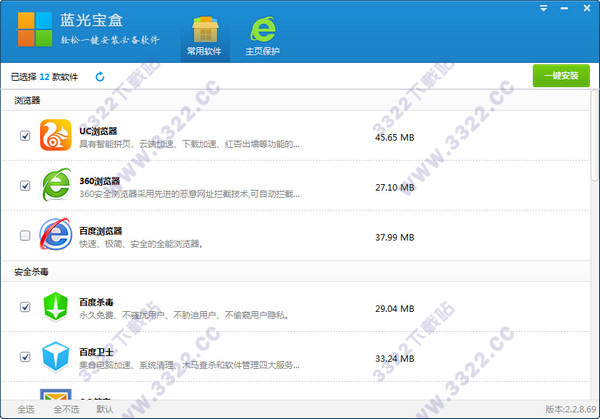This screenshot has width=600, height=419.
Task: Click the 37.99 MB size value
Action: pyautogui.click(x=395, y=237)
